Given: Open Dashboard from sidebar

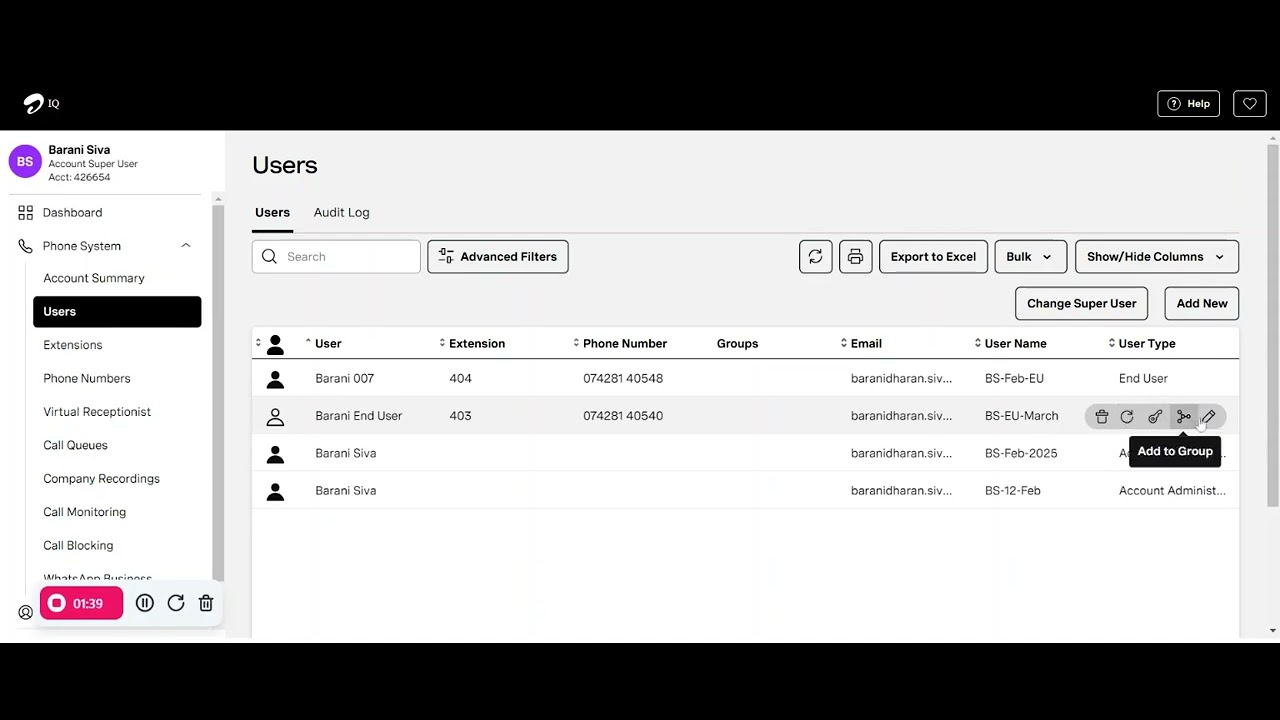Looking at the screenshot, I should tap(72, 213).
